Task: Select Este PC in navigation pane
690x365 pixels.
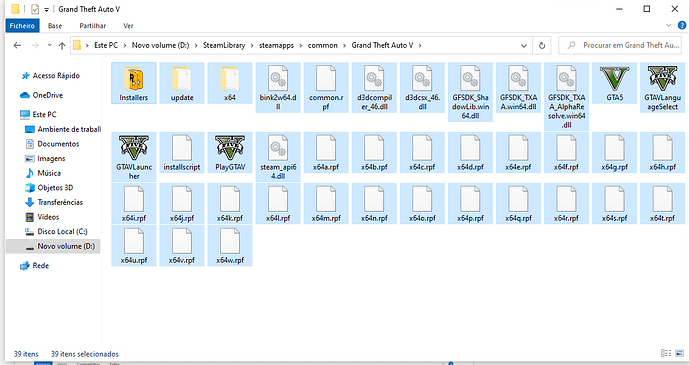Action: 44,114
